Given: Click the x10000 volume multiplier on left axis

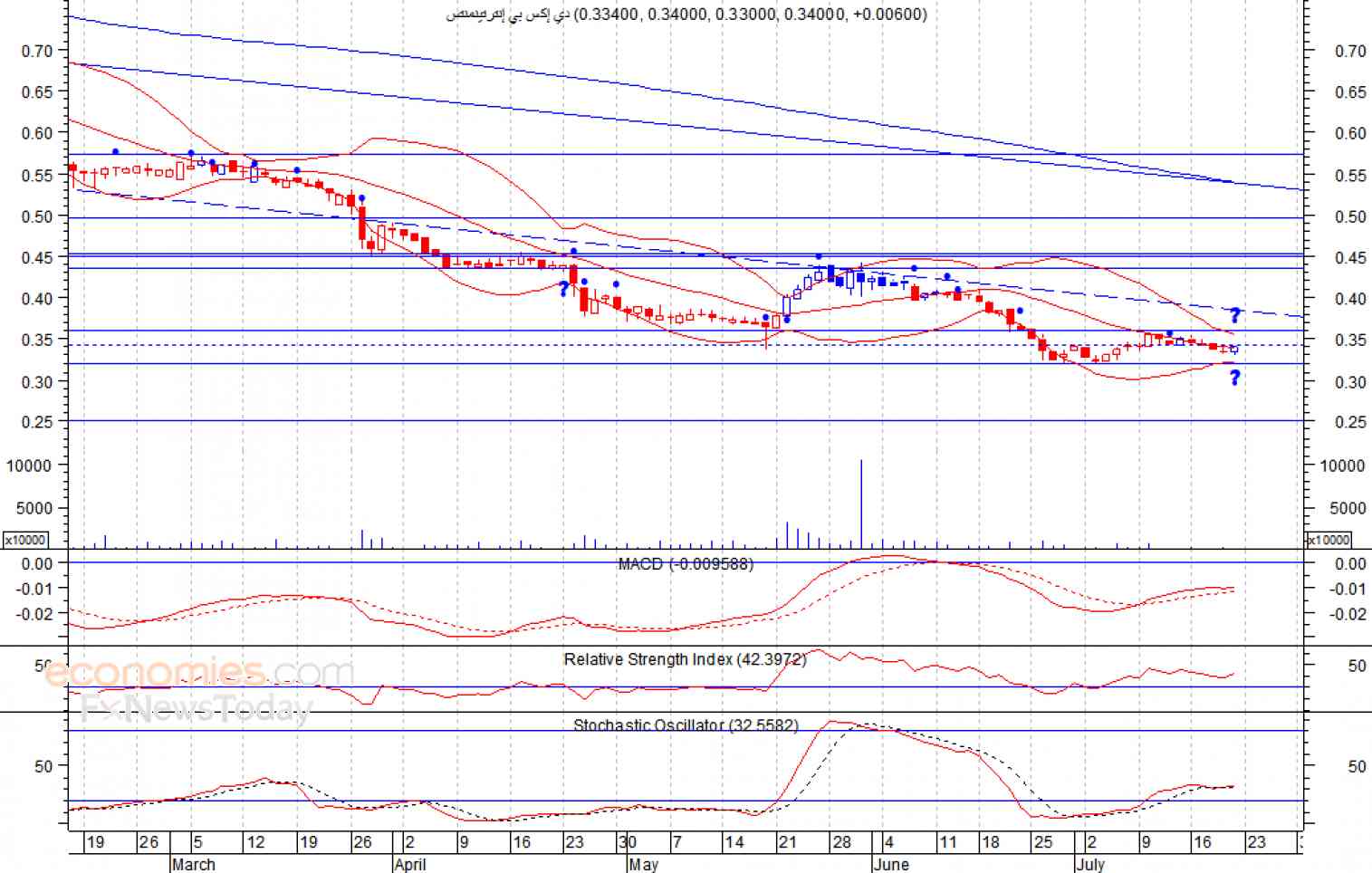Looking at the screenshot, I should click(25, 540).
